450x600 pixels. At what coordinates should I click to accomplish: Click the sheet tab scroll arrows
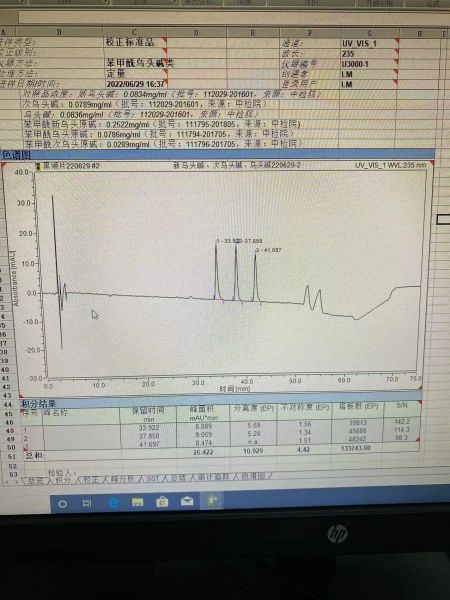tap(10, 481)
